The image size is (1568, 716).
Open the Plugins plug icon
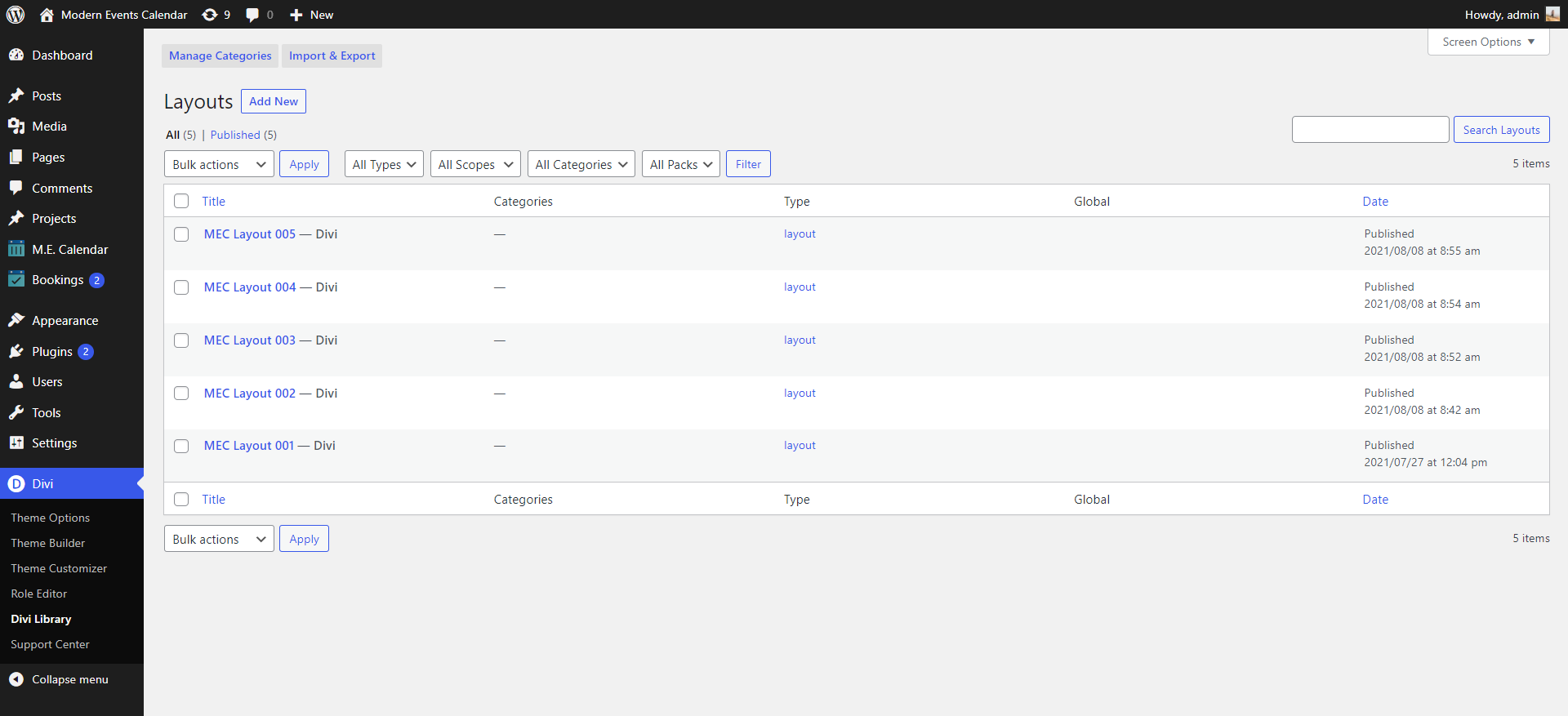coord(16,351)
